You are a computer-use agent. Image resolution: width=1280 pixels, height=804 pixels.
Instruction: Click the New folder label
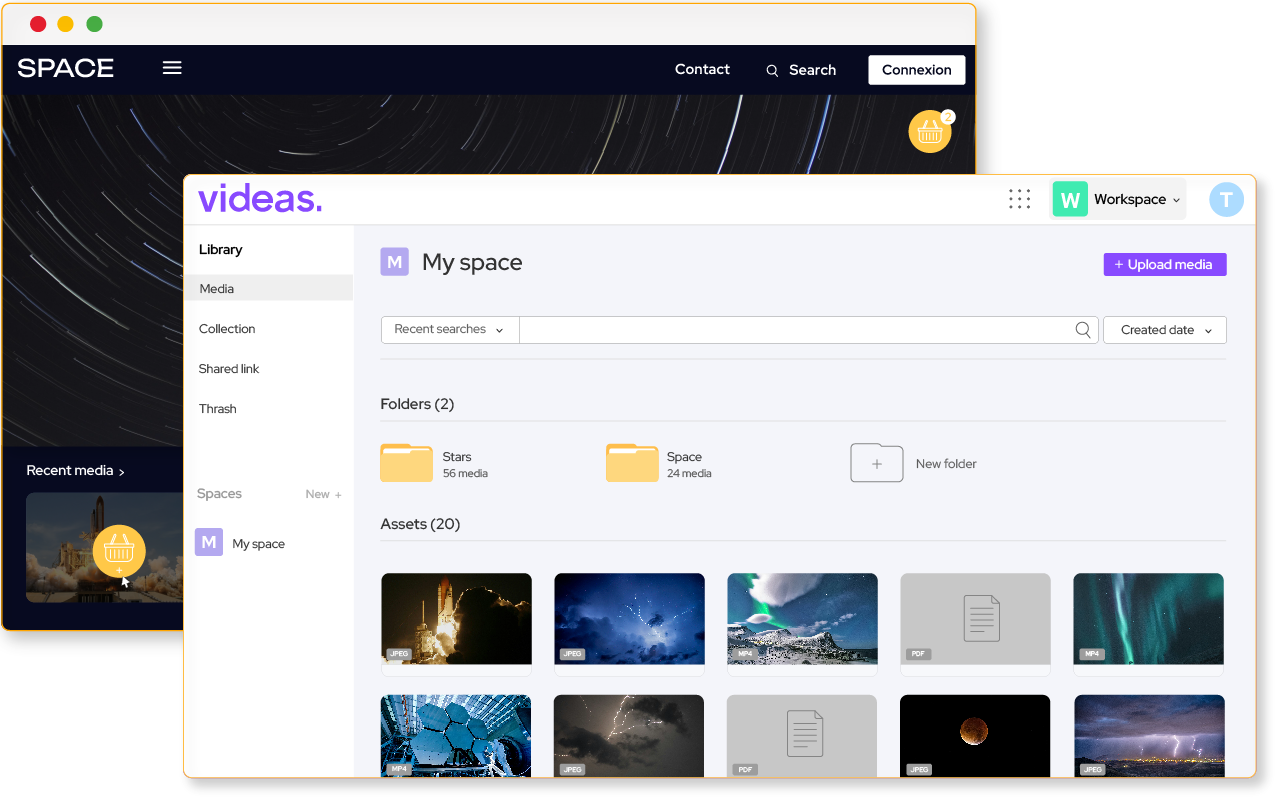click(x=946, y=464)
